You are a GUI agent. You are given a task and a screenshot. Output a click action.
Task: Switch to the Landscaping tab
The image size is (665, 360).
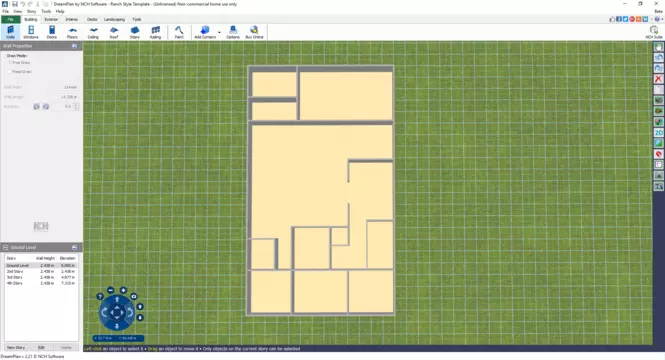(115, 20)
